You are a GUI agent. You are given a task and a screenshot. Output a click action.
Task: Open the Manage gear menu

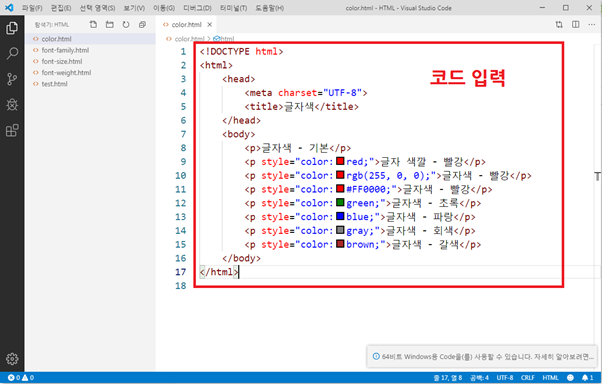tap(12, 359)
